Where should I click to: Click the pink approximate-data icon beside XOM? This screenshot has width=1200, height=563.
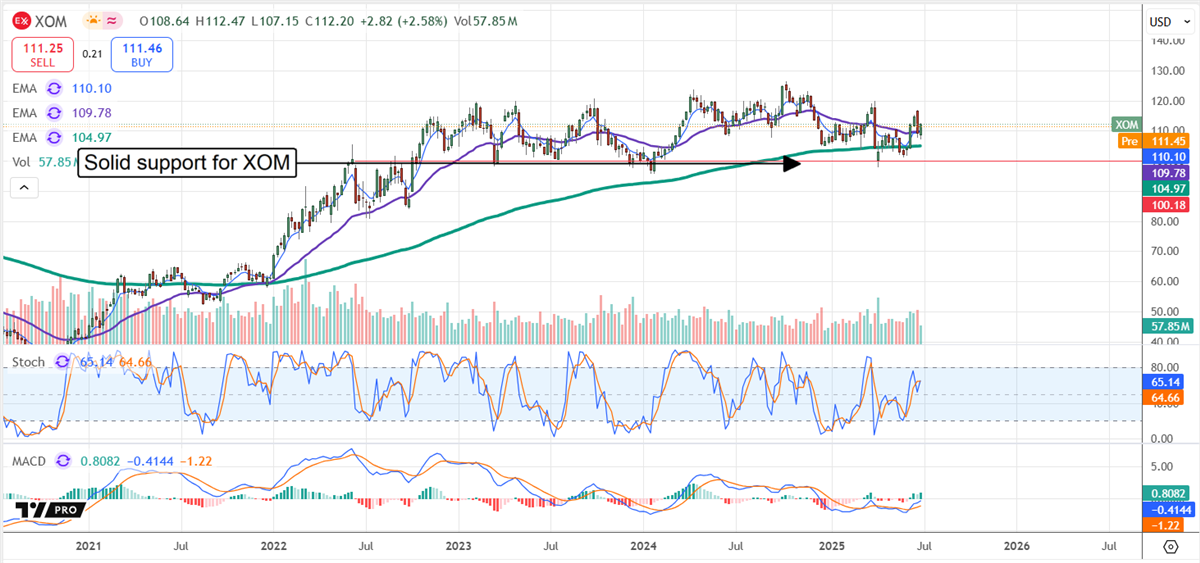pyautogui.click(x=115, y=20)
